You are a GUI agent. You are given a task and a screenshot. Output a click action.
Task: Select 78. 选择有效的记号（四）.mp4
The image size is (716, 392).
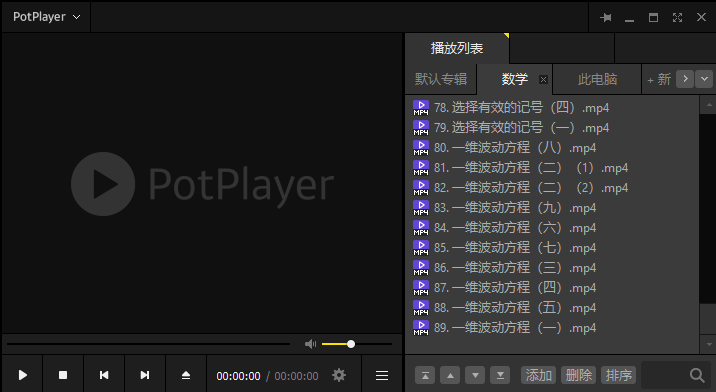point(552,108)
